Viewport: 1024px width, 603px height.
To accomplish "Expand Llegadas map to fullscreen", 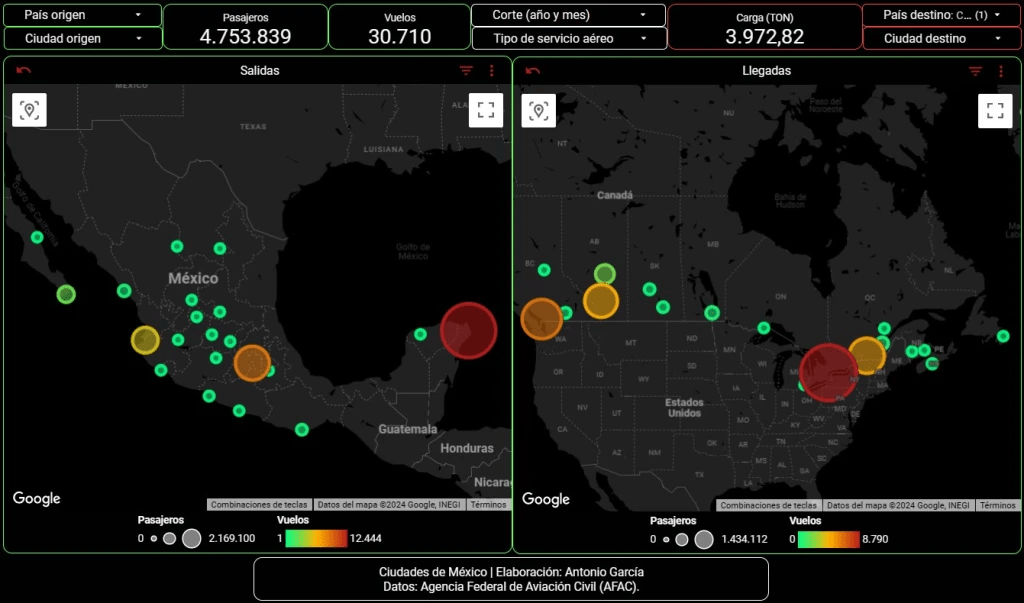I will pos(995,110).
